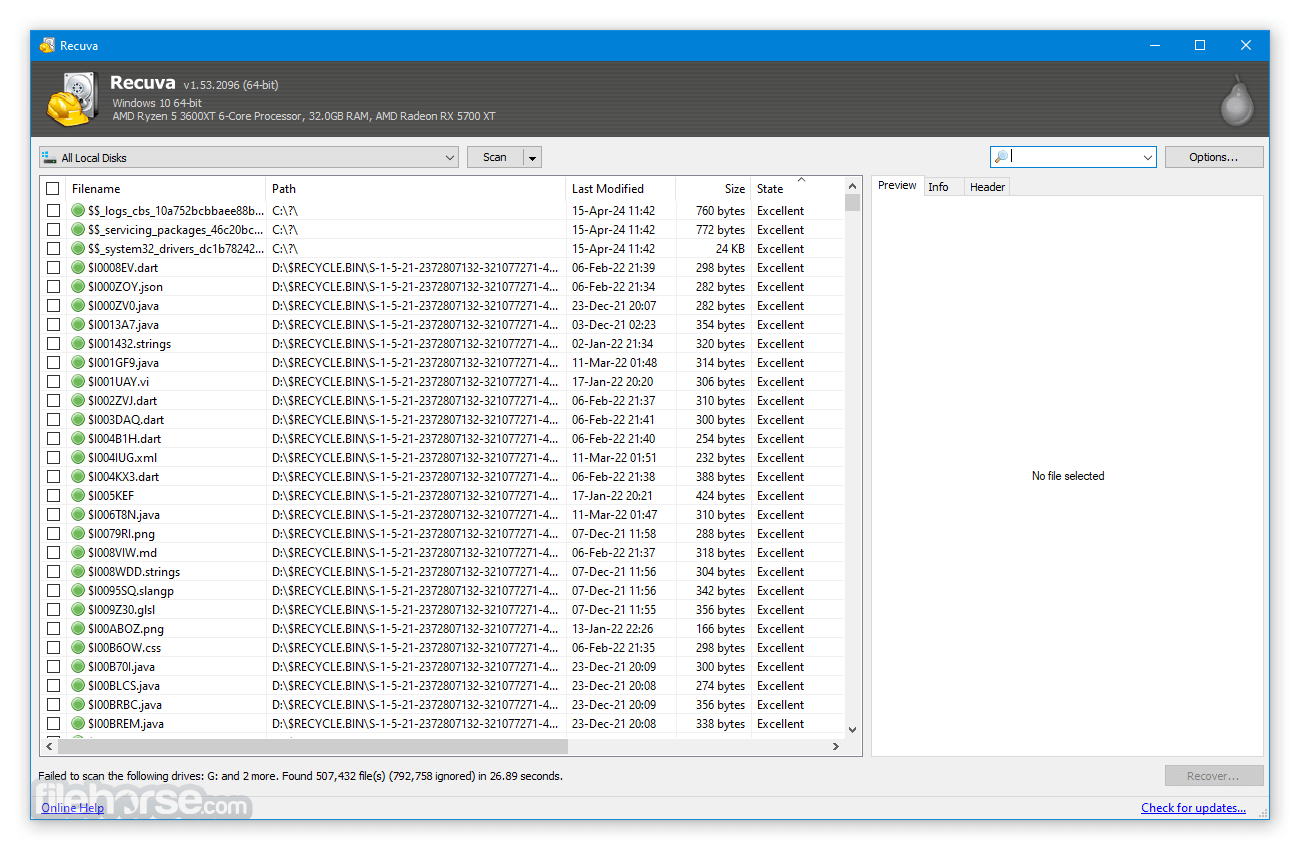Expand the search filter dropdown arrow

1147,157
